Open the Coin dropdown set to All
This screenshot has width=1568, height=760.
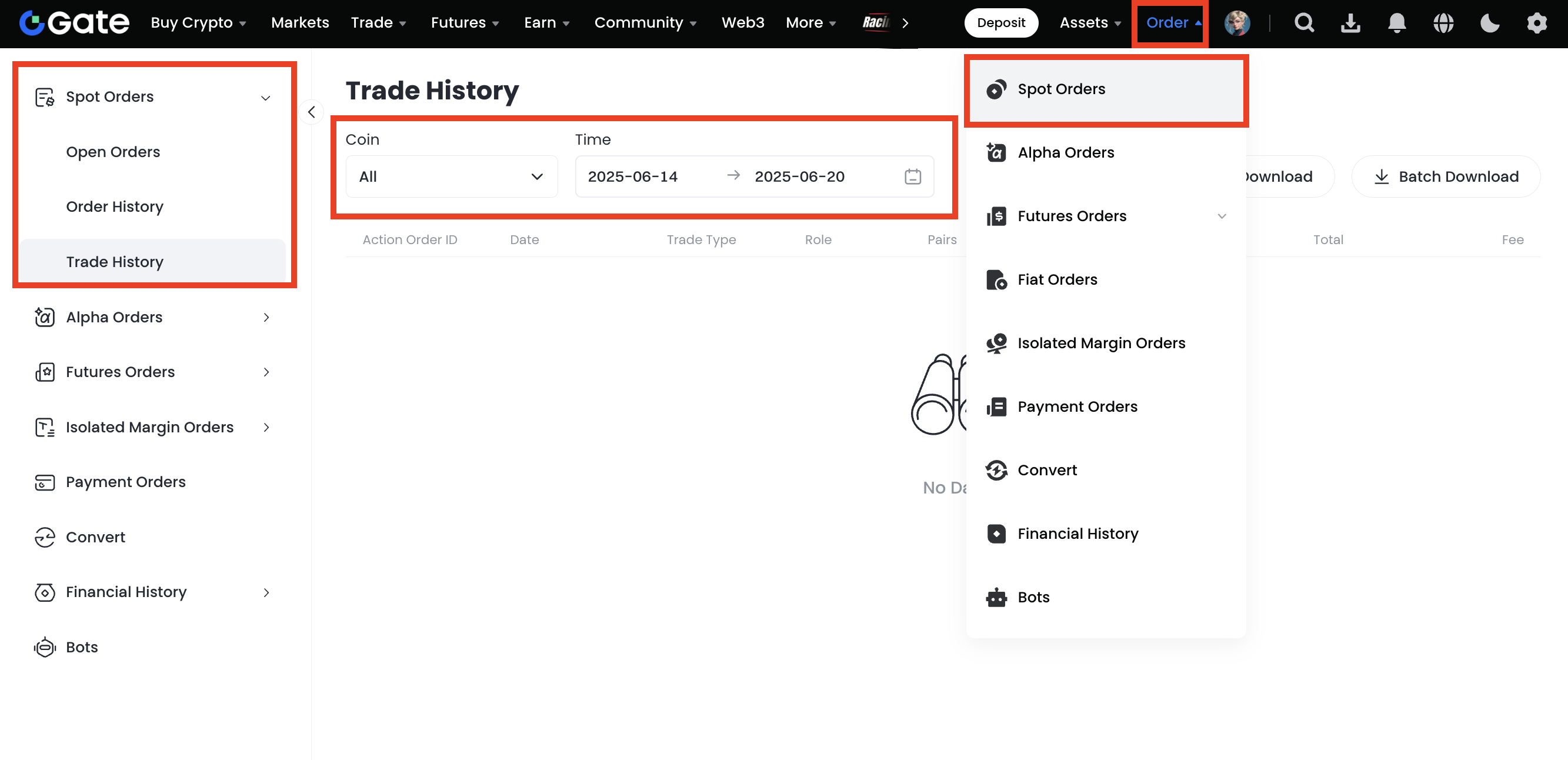(451, 176)
